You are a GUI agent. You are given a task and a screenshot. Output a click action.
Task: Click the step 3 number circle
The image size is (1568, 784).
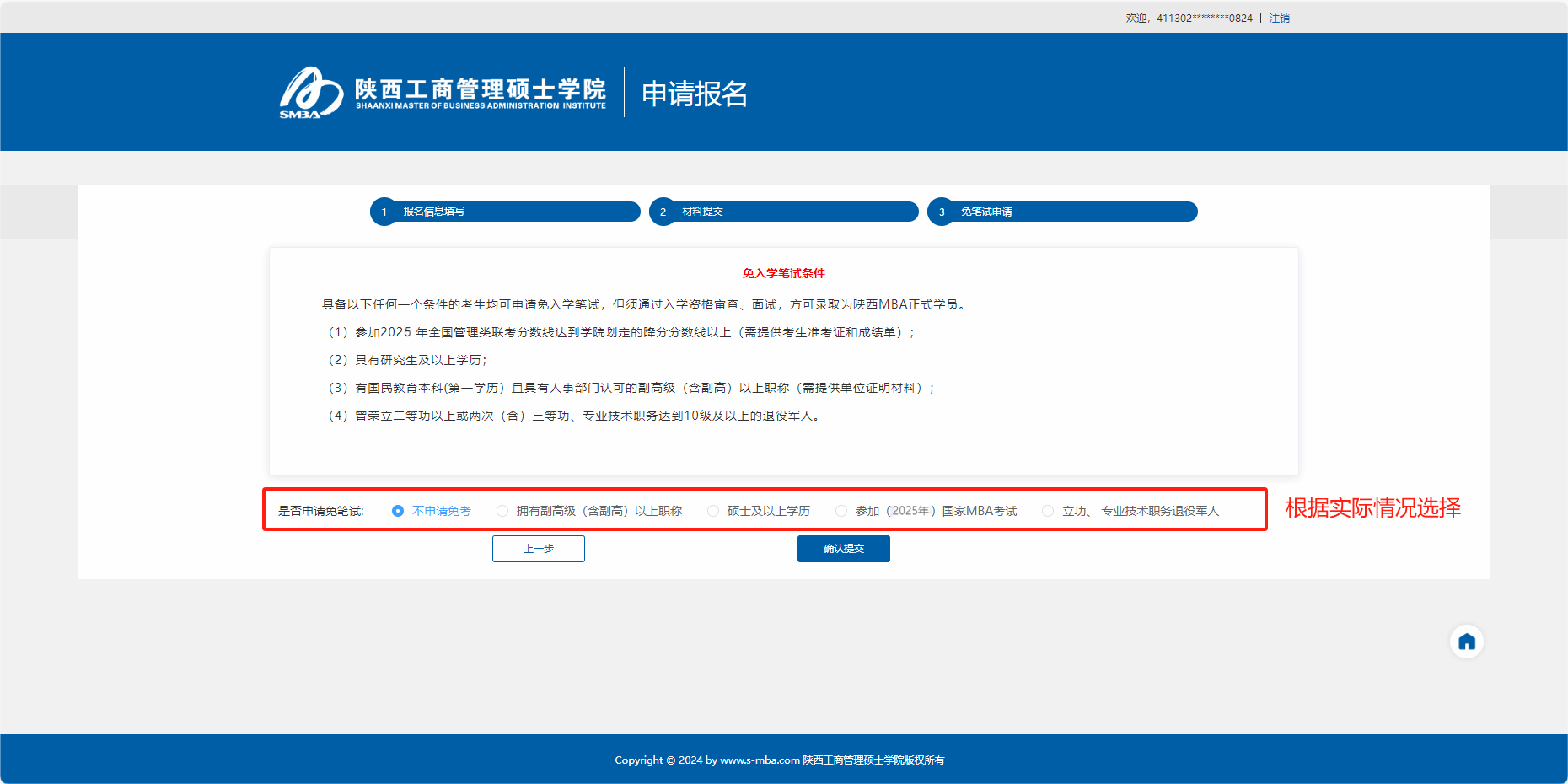942,212
